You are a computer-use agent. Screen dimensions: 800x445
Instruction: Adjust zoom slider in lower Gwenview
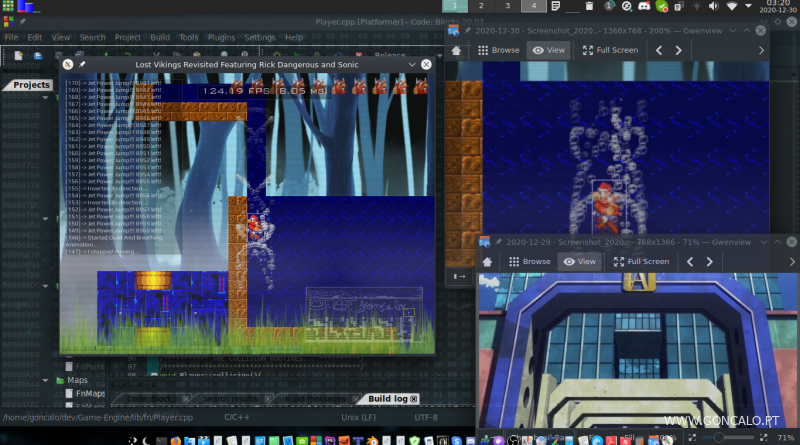click(x=728, y=438)
